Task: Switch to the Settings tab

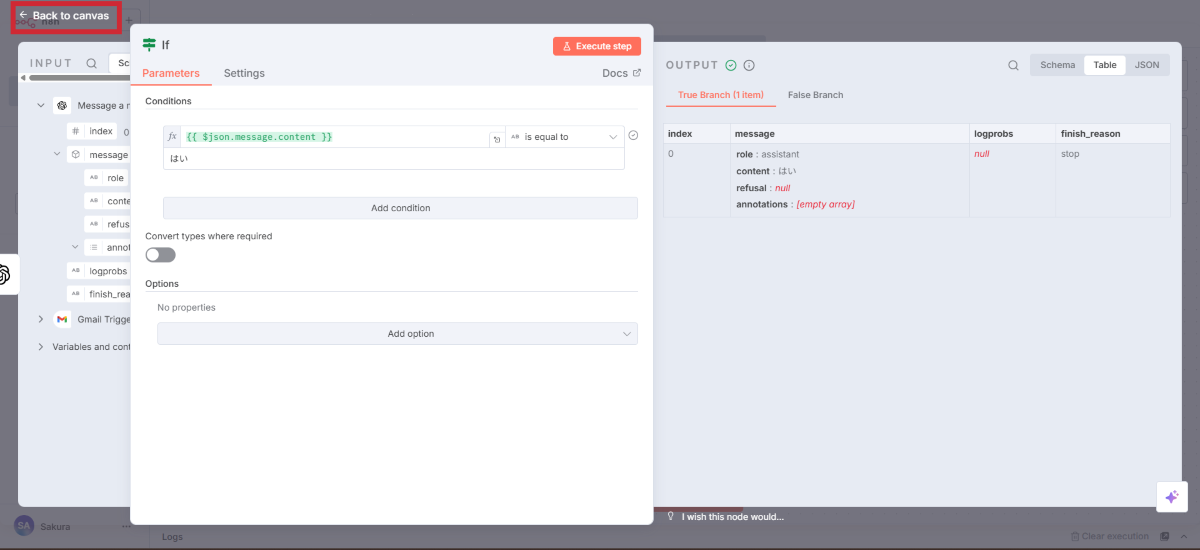Action: (244, 73)
